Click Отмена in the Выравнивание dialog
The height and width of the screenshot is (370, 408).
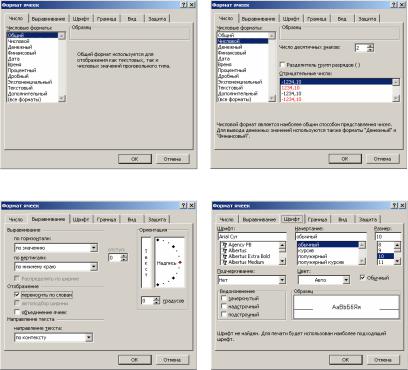[172, 360]
